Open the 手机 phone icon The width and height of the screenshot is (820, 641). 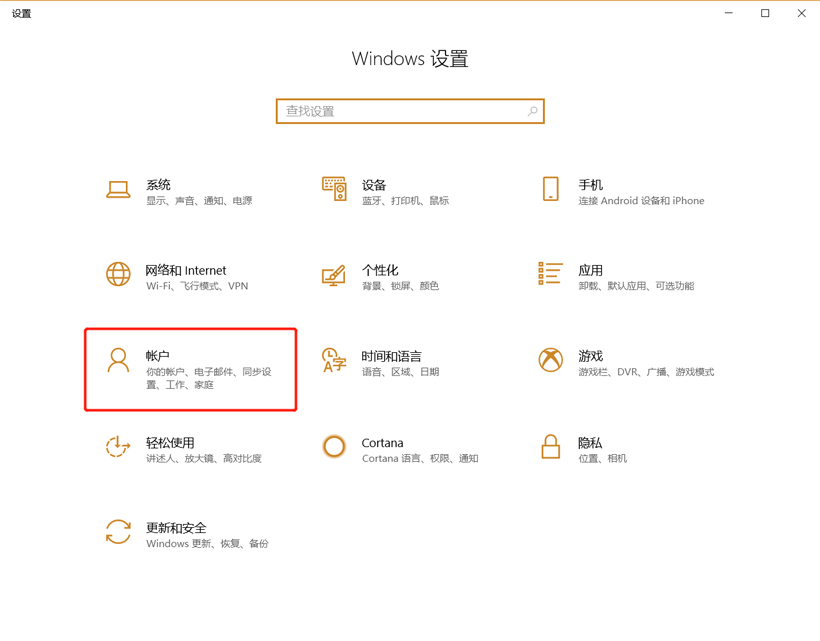tap(551, 189)
